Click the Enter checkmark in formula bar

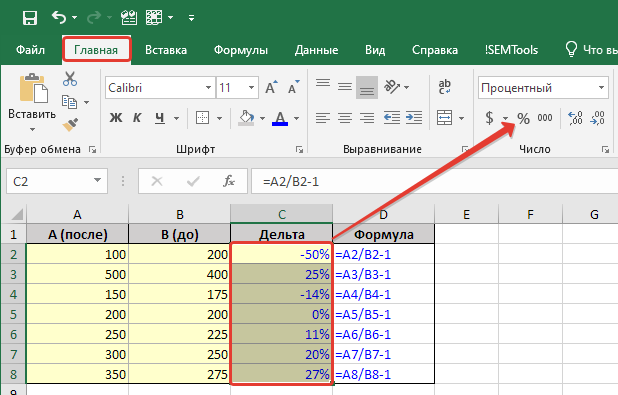pos(193,181)
